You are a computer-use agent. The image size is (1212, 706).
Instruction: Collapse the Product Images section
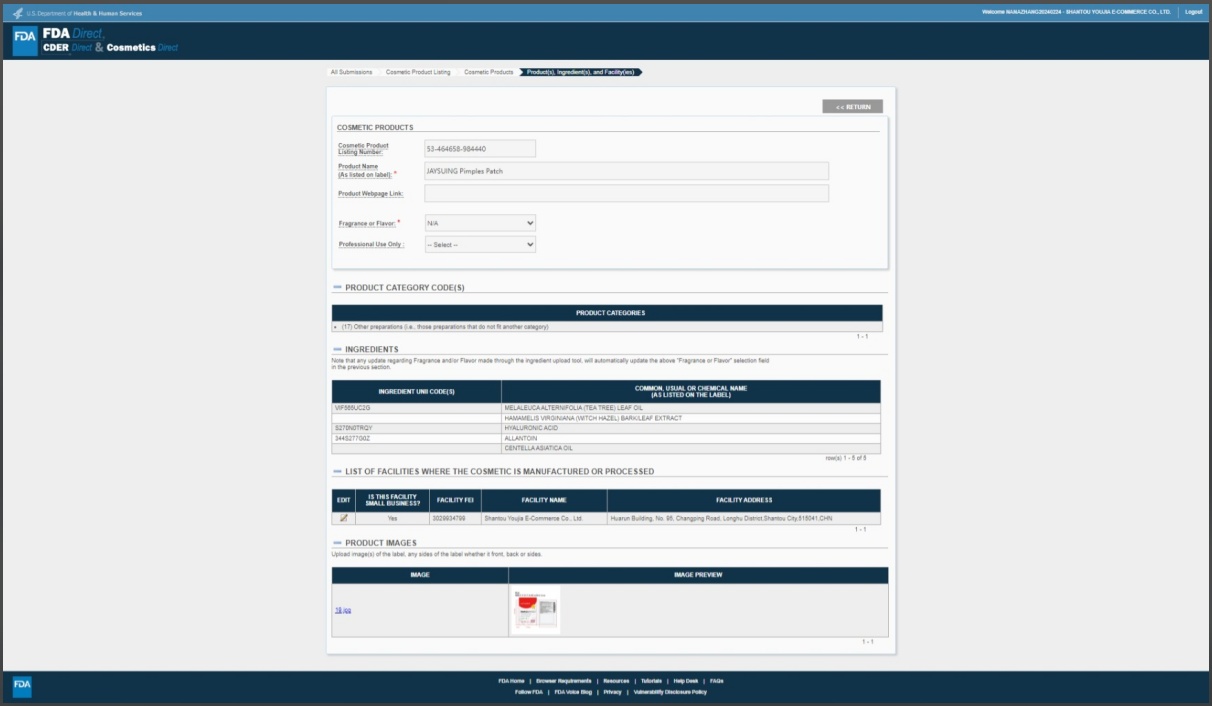point(337,544)
